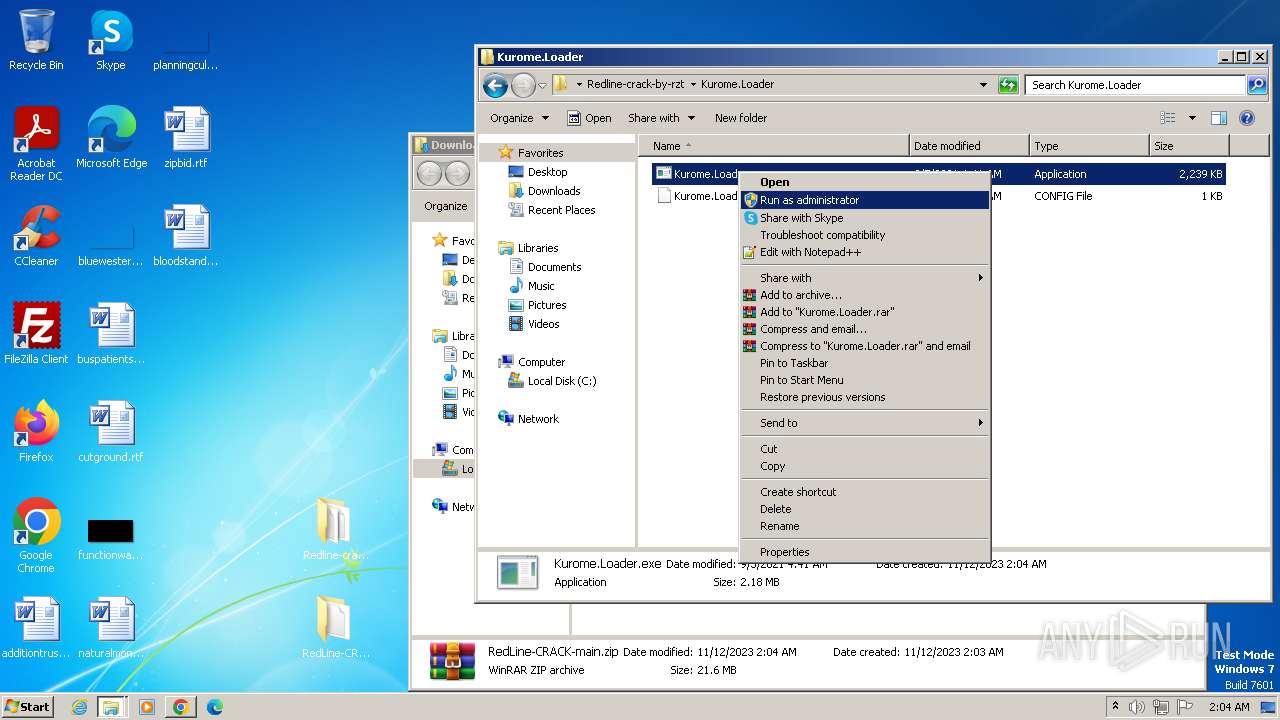1280x720 pixels.
Task: Open Properties from the context menu
Action: [865, 552]
